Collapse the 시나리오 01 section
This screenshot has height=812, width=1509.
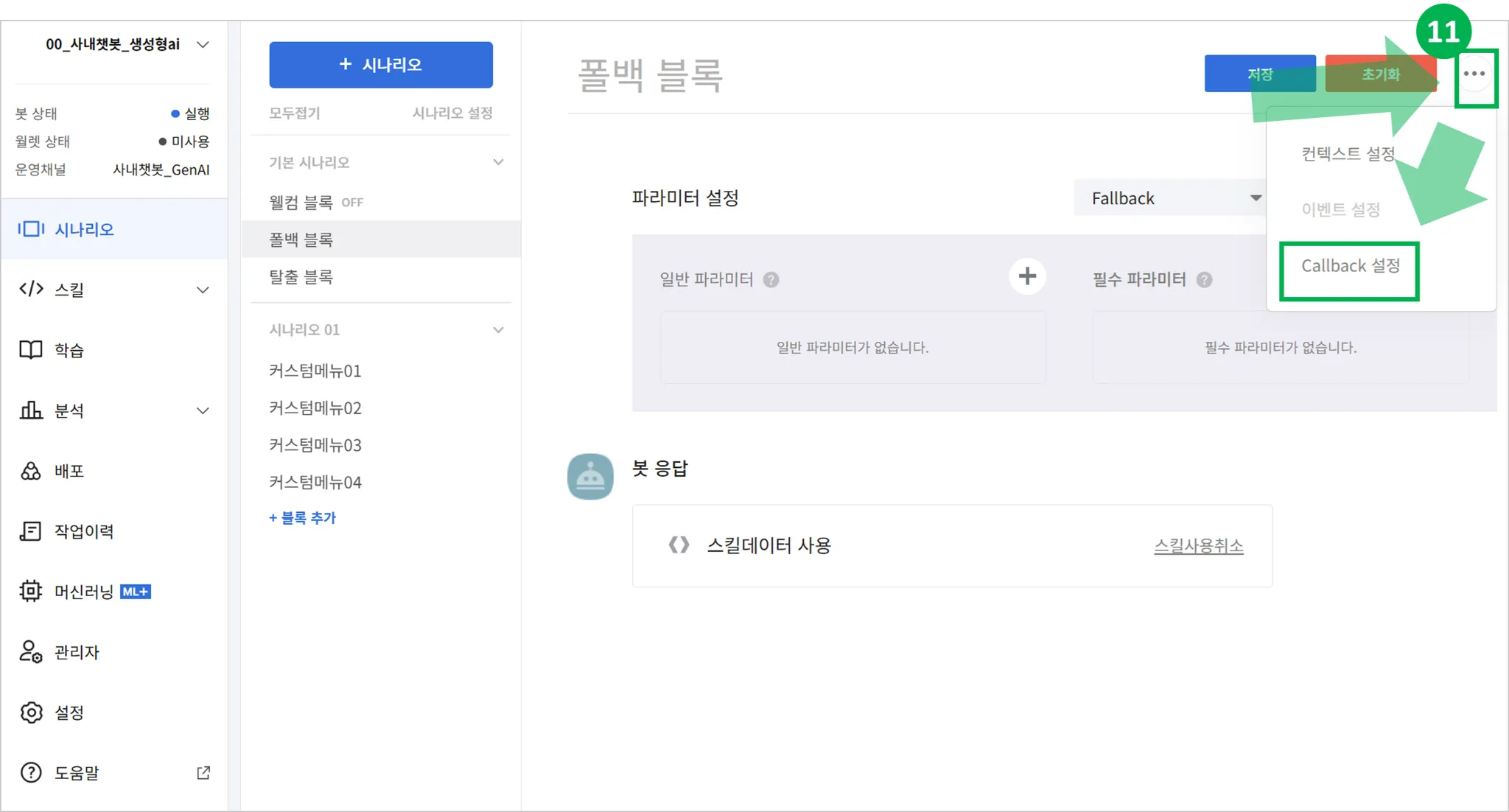[499, 329]
